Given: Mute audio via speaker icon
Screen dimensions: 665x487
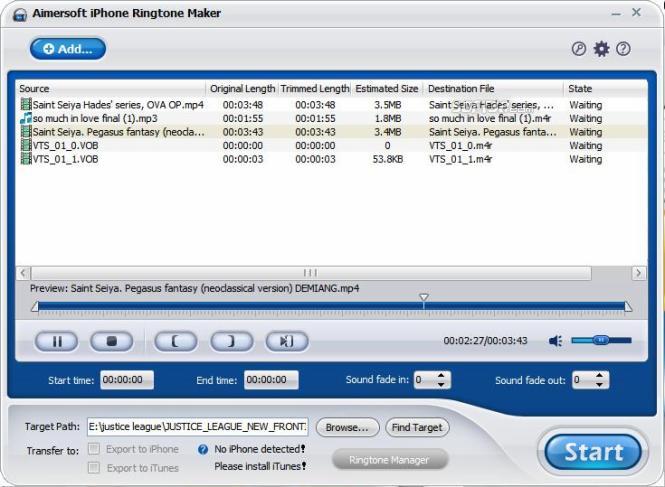Looking at the screenshot, I should [x=556, y=341].
